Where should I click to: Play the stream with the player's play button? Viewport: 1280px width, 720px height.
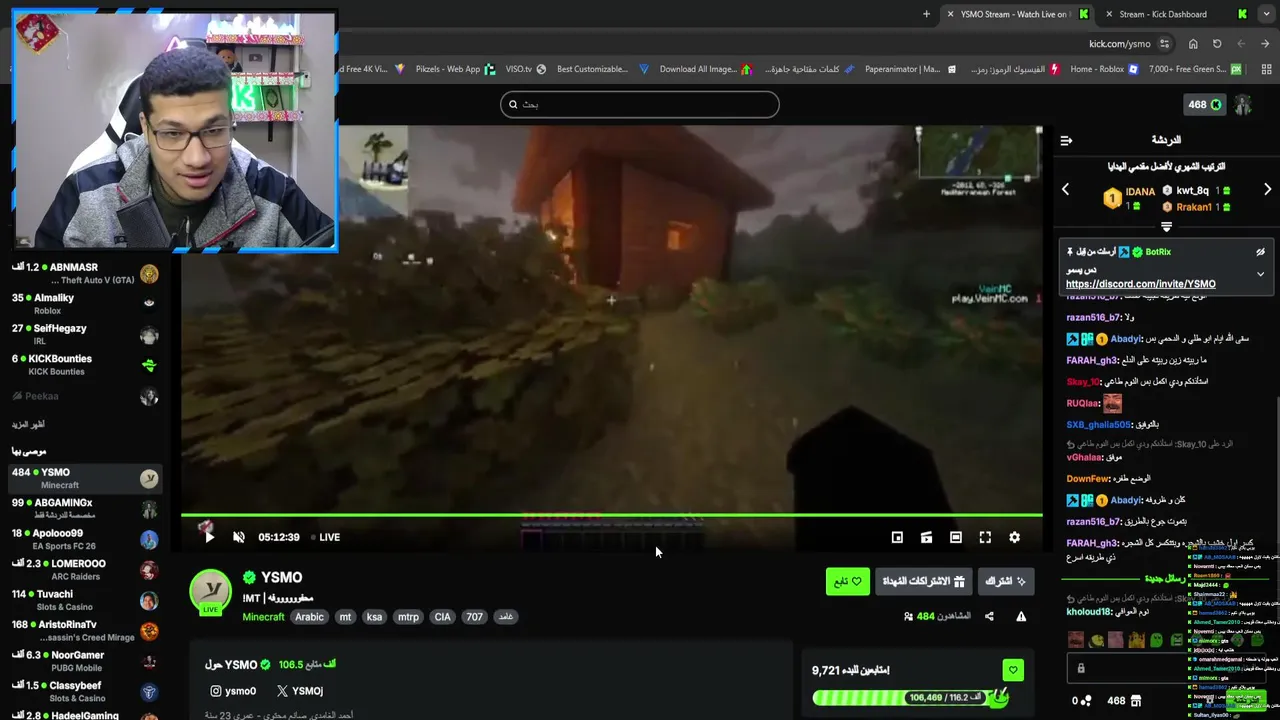click(209, 537)
